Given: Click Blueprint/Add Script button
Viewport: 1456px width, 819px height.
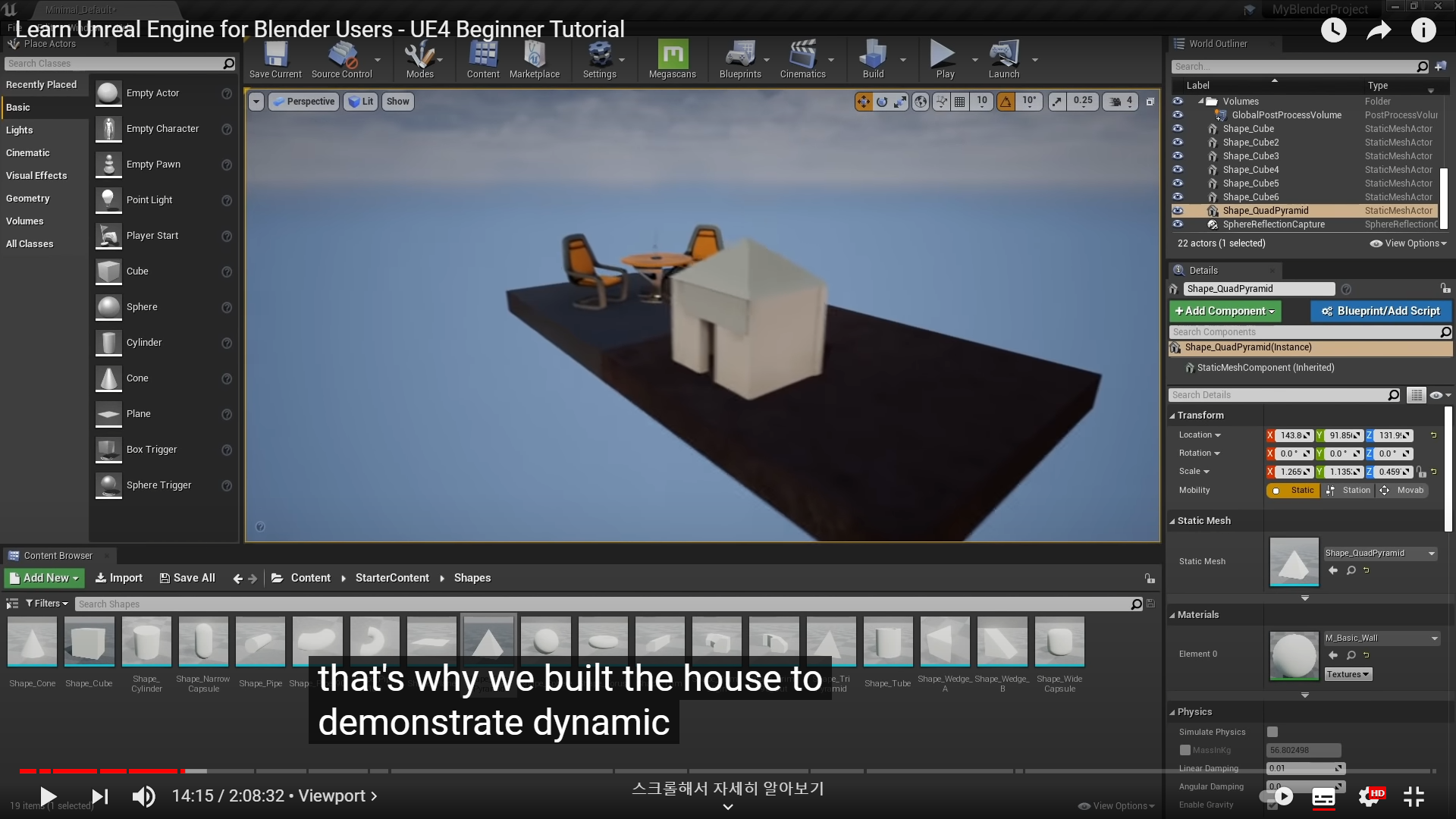Looking at the screenshot, I should [1380, 311].
